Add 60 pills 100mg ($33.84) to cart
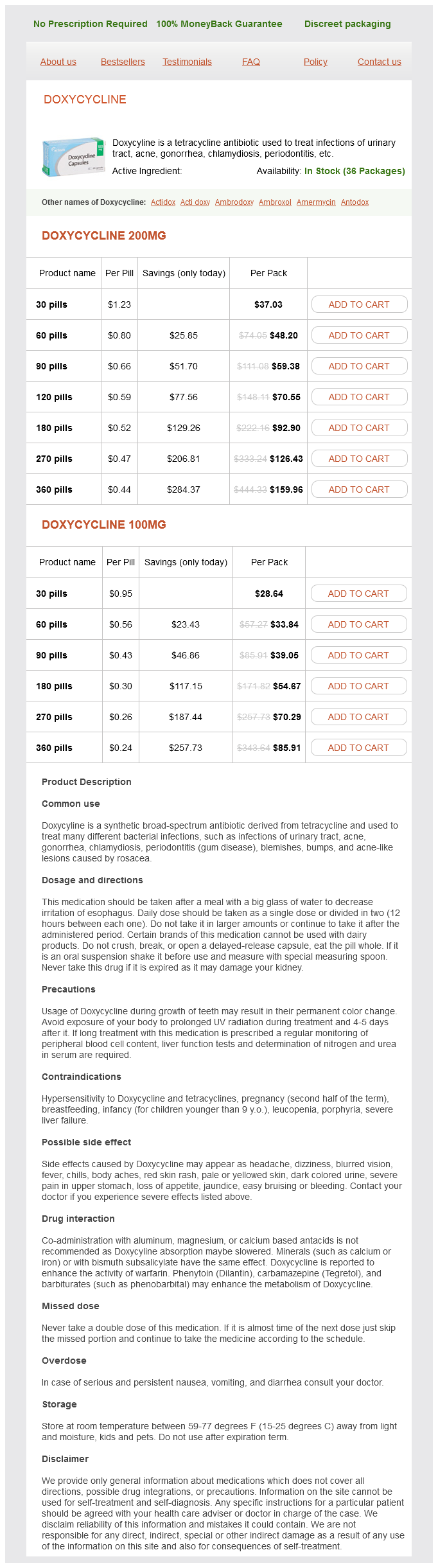The height and width of the screenshot is (1568, 438). coord(358,624)
